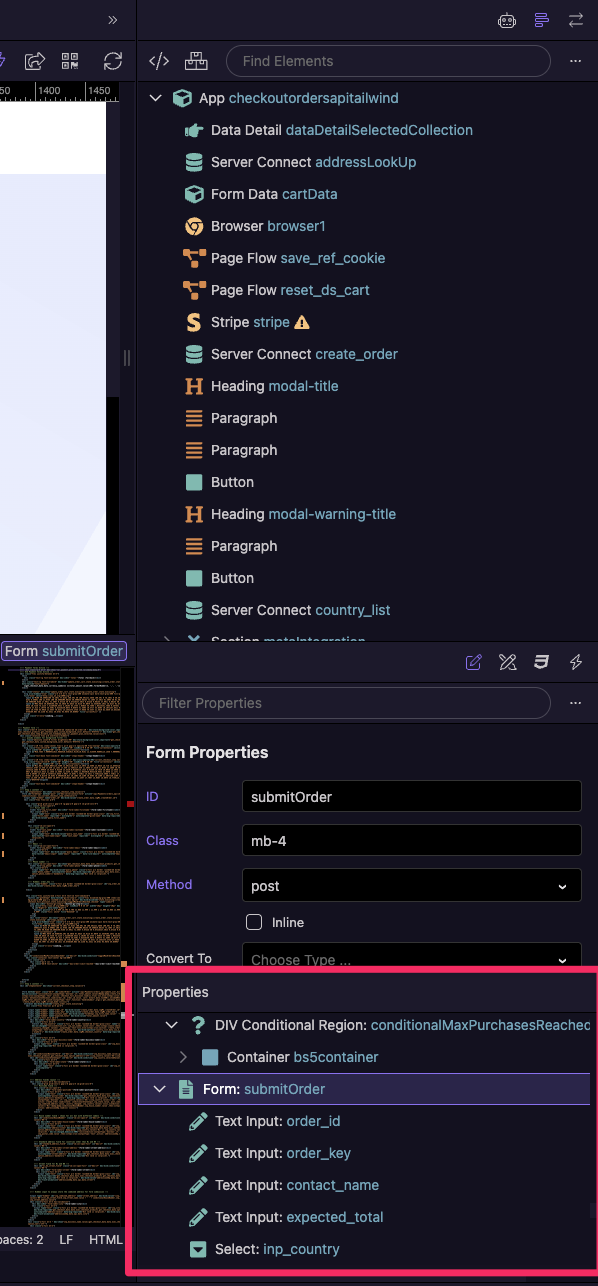Viewport: 598px width, 1286px height.
Task: Collapse the Form: submitOrder node
Action: pyautogui.click(x=159, y=1089)
